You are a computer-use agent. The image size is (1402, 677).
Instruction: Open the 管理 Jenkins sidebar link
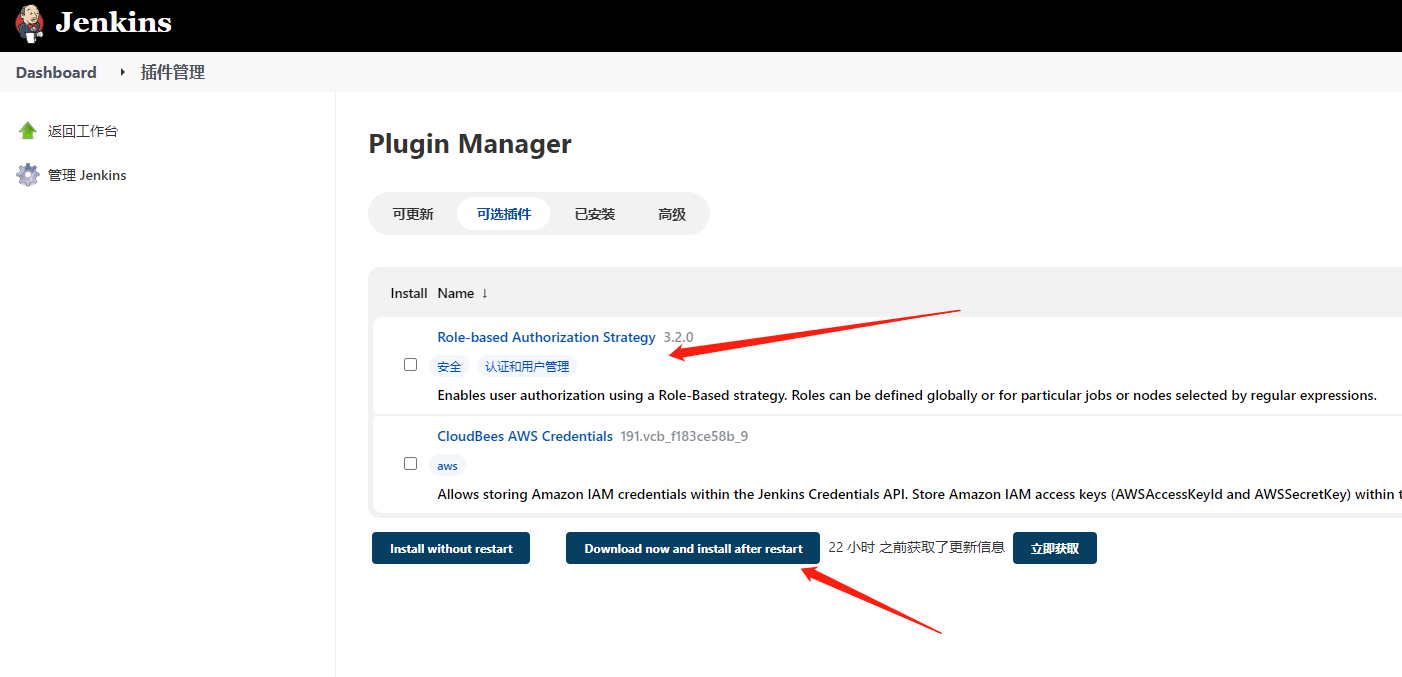(x=87, y=175)
